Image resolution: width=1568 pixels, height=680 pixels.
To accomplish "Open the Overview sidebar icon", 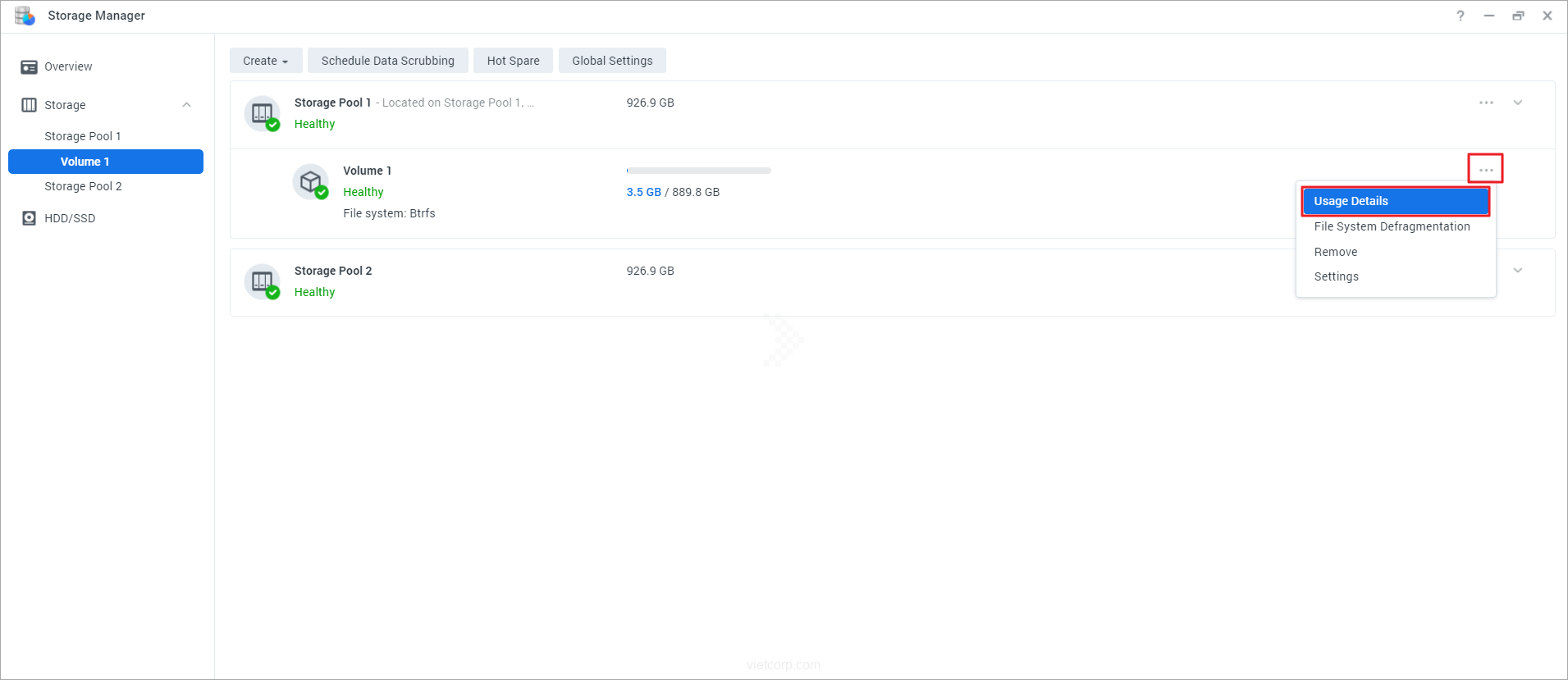I will tap(29, 67).
